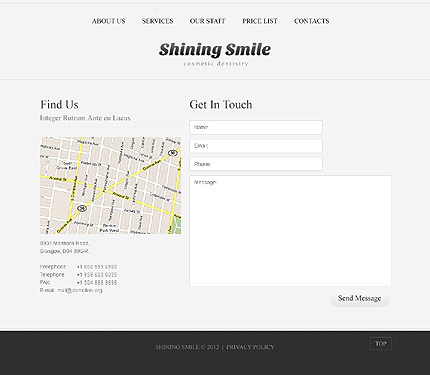
Task: Click the FAX number +1 504 889 9898
Action: (x=97, y=282)
